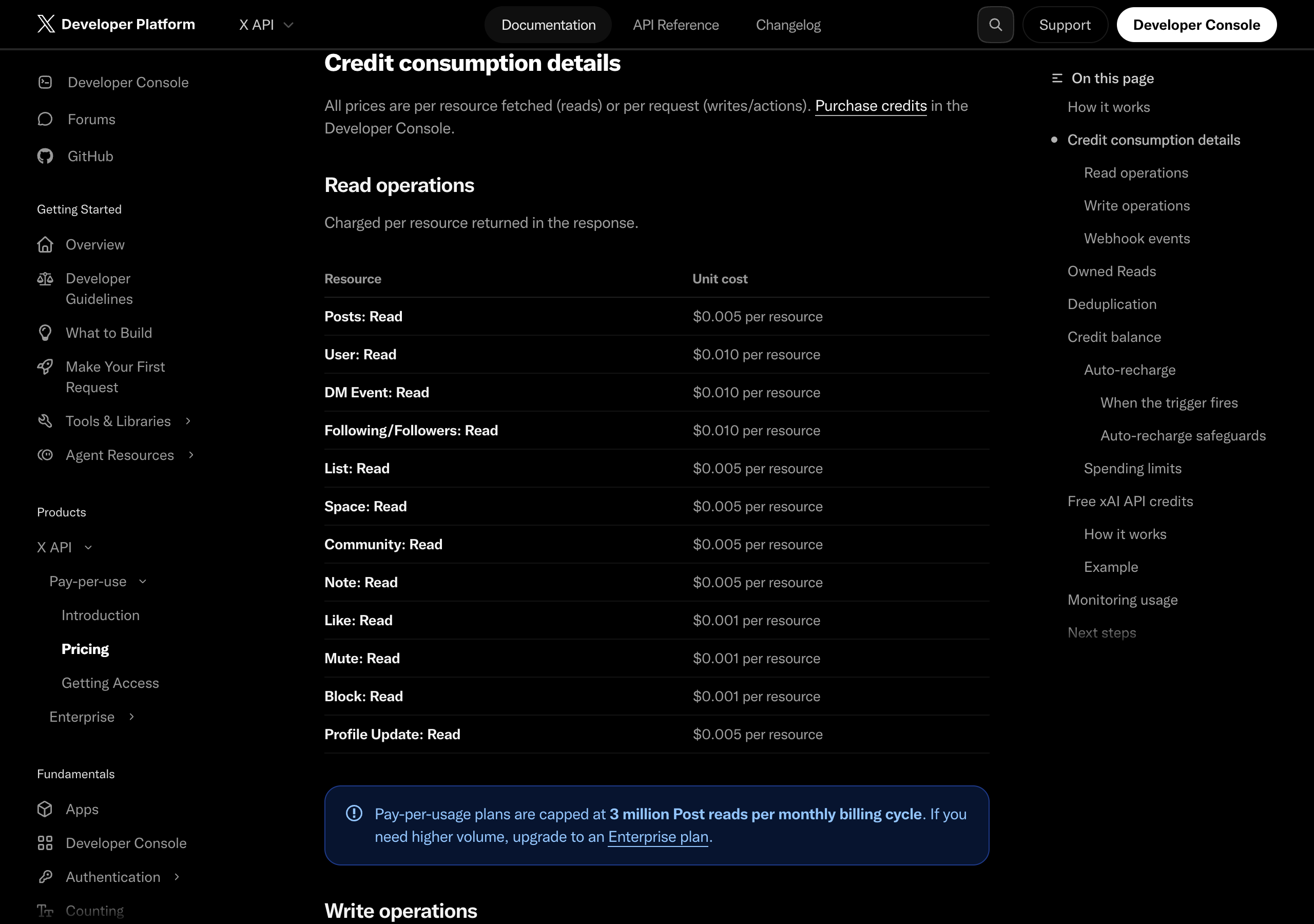Click the Forums speech bubble icon
Screen dimensions: 1314x924
click(x=45, y=119)
